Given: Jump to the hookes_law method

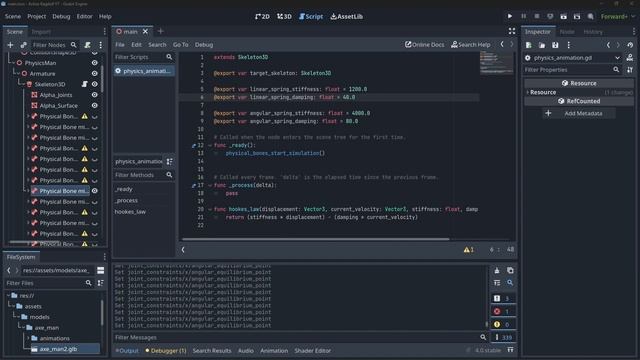Looking at the screenshot, I should (x=130, y=212).
